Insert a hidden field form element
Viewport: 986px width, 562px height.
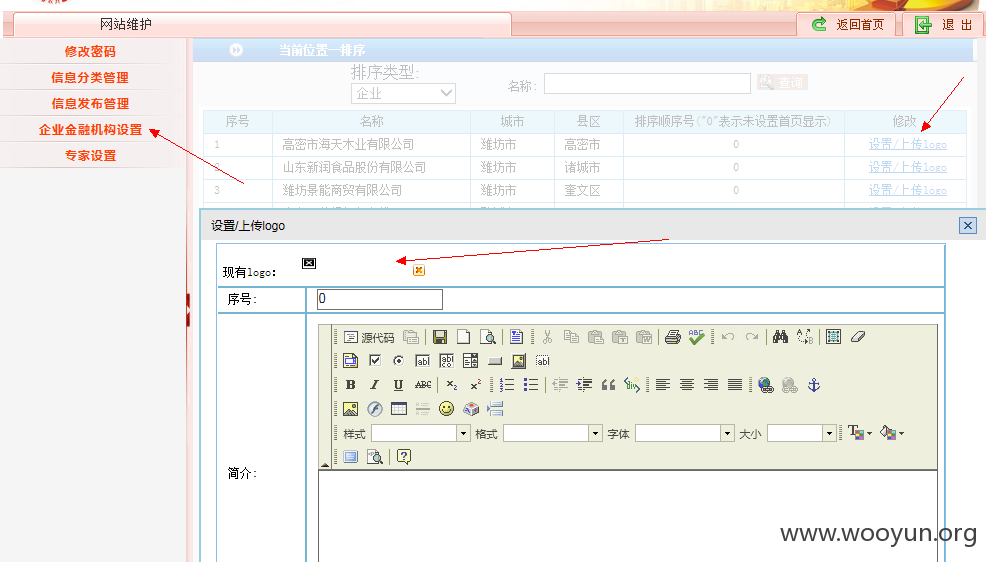(543, 361)
